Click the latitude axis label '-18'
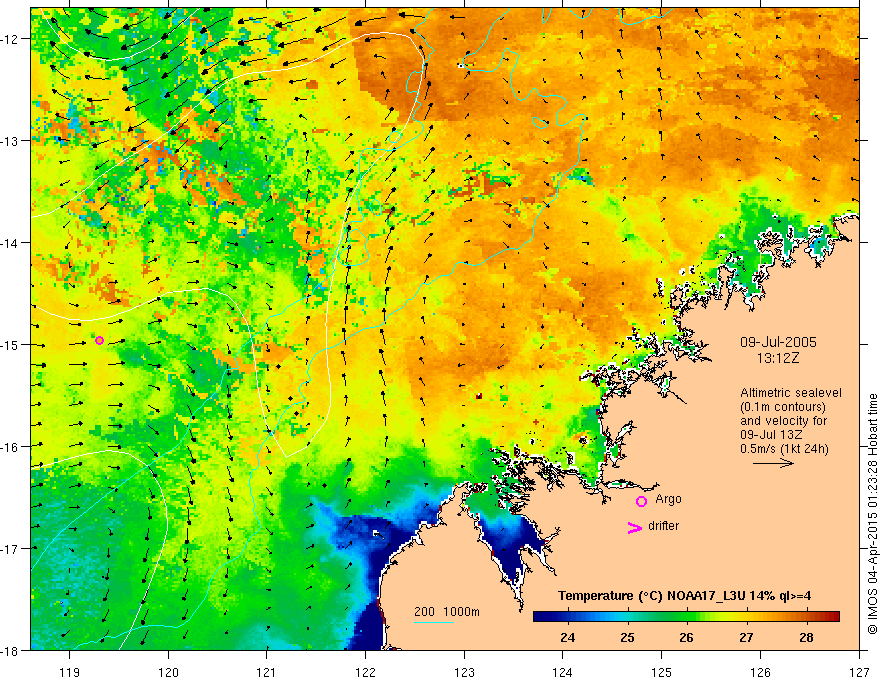 10,650
